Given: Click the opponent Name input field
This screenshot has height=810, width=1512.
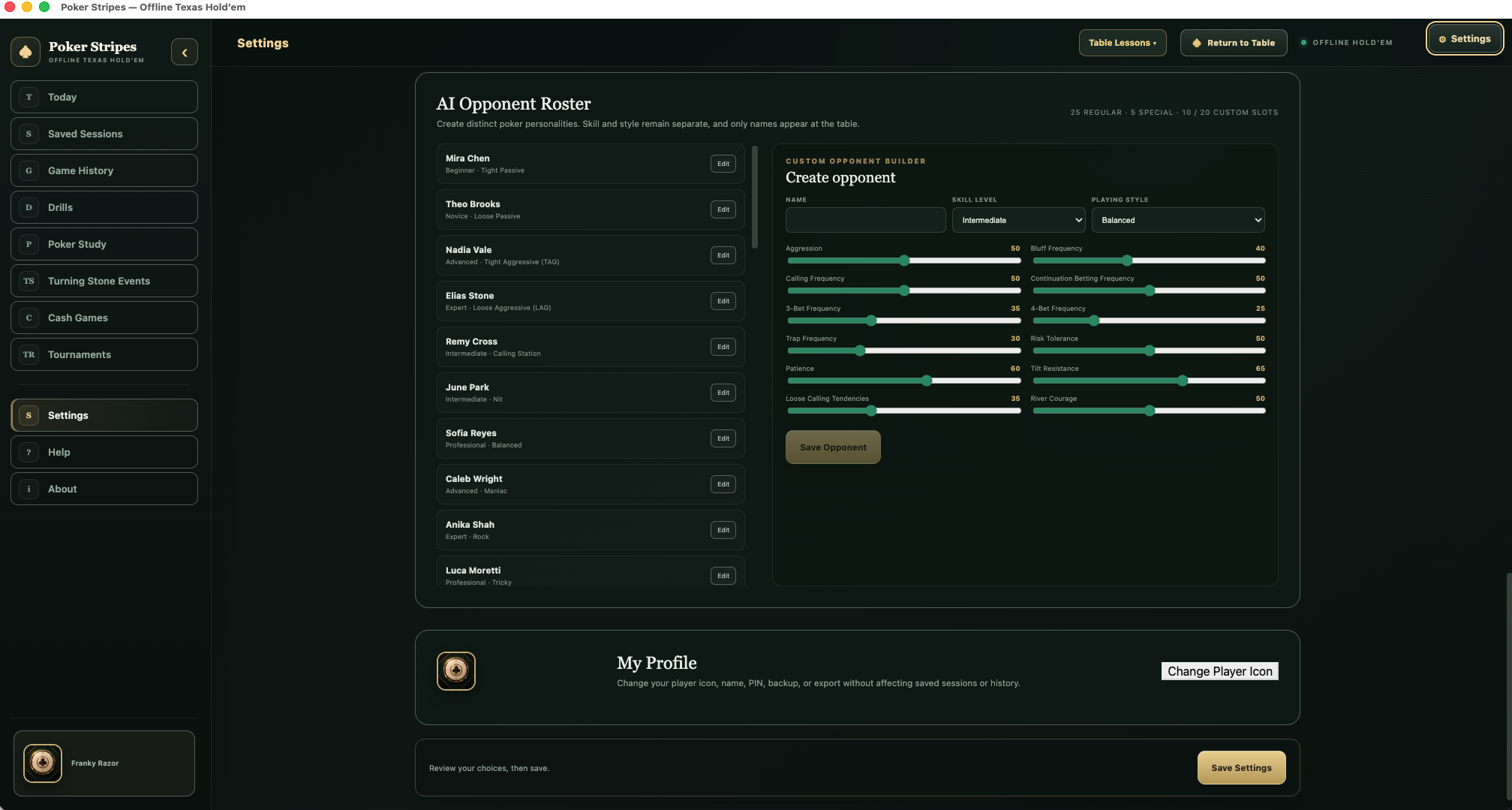Looking at the screenshot, I should pyautogui.click(x=865, y=220).
